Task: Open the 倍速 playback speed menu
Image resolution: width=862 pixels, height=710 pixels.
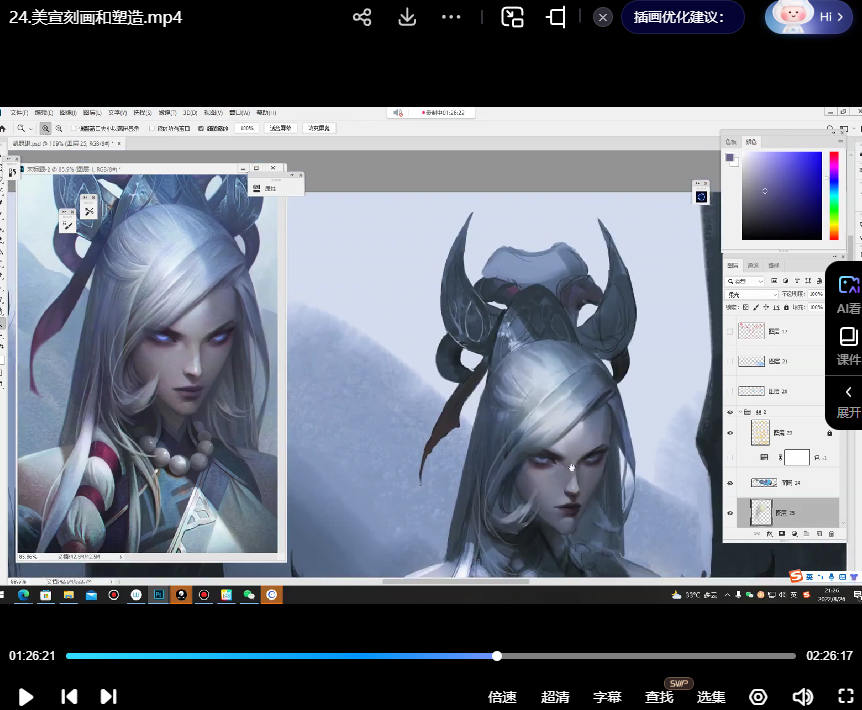Action: [502, 697]
